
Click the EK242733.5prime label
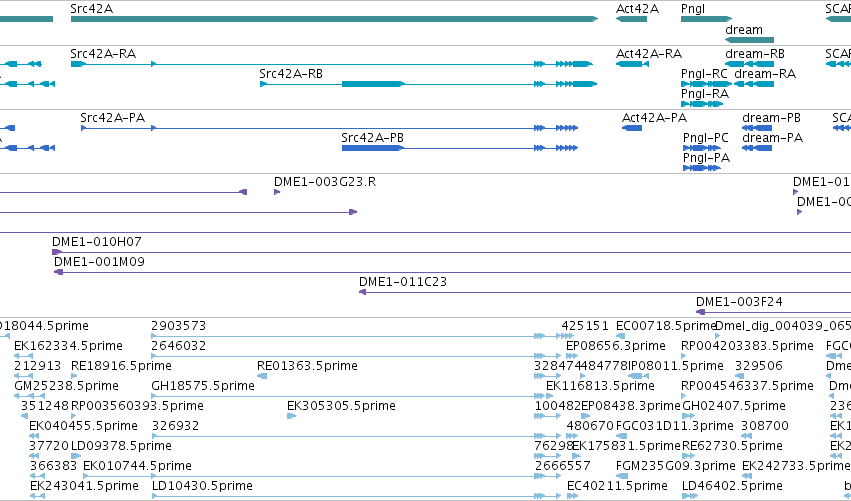pos(796,466)
